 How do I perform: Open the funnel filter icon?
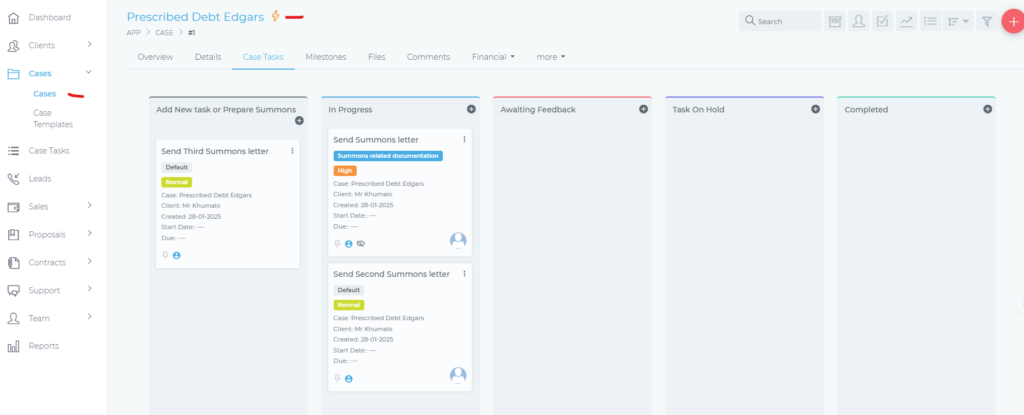tap(986, 21)
